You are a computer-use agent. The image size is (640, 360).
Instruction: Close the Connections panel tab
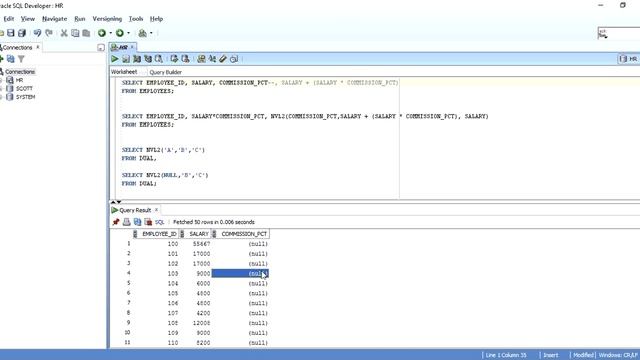[x=38, y=47]
